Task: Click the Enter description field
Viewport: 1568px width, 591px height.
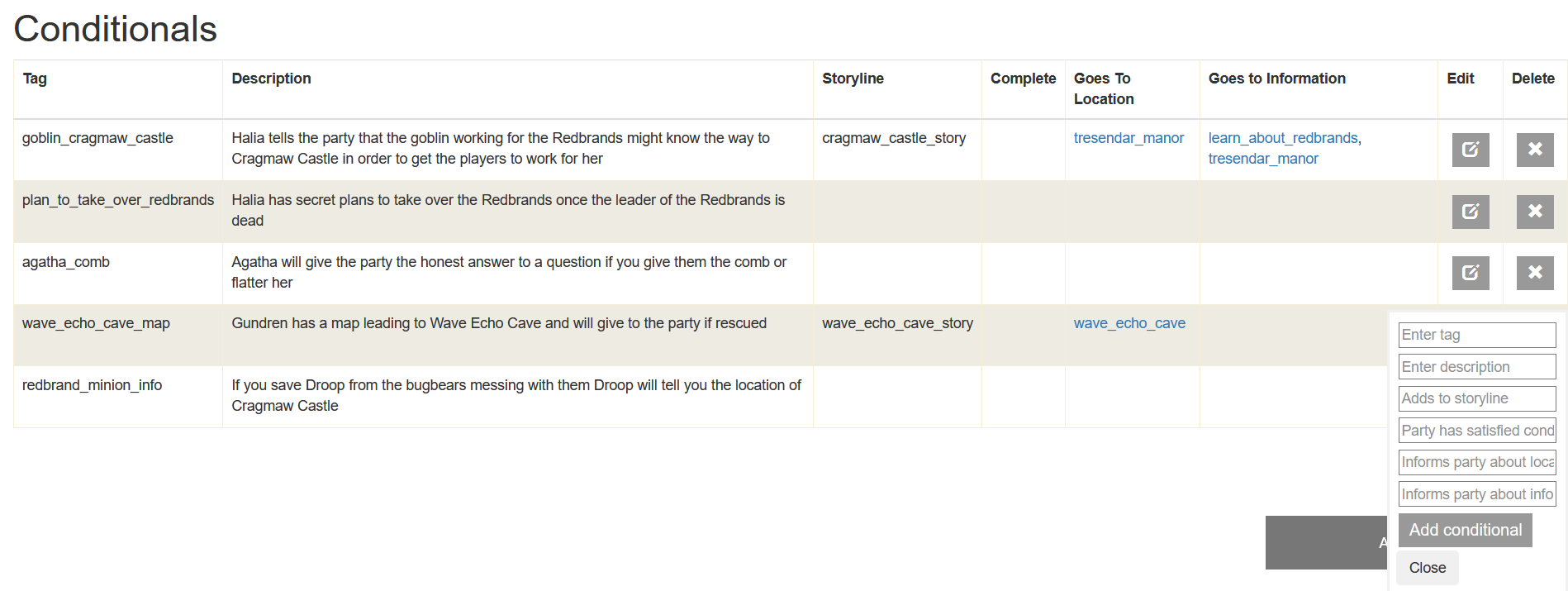Action: pyautogui.click(x=1477, y=367)
